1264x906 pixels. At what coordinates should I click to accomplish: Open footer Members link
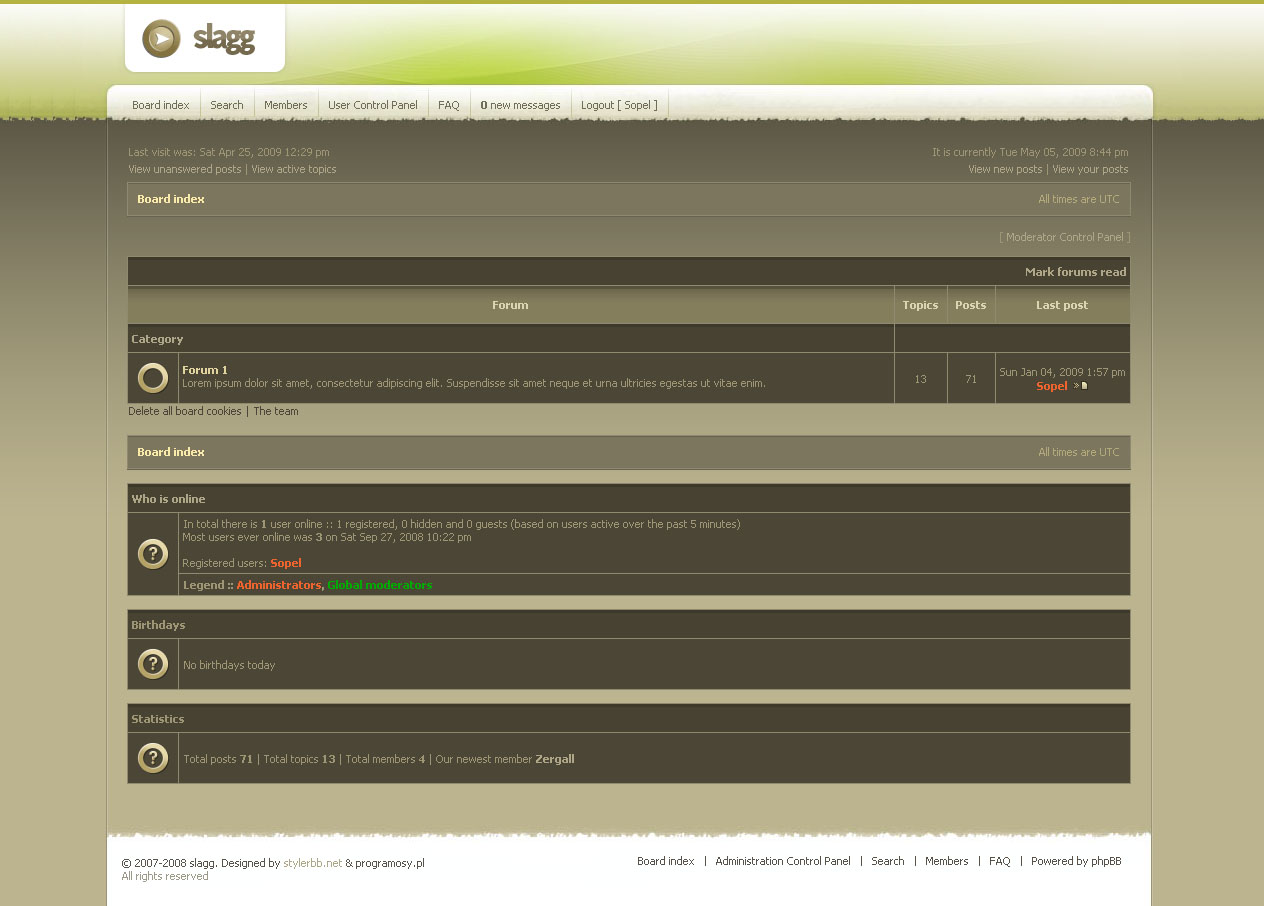pos(947,861)
